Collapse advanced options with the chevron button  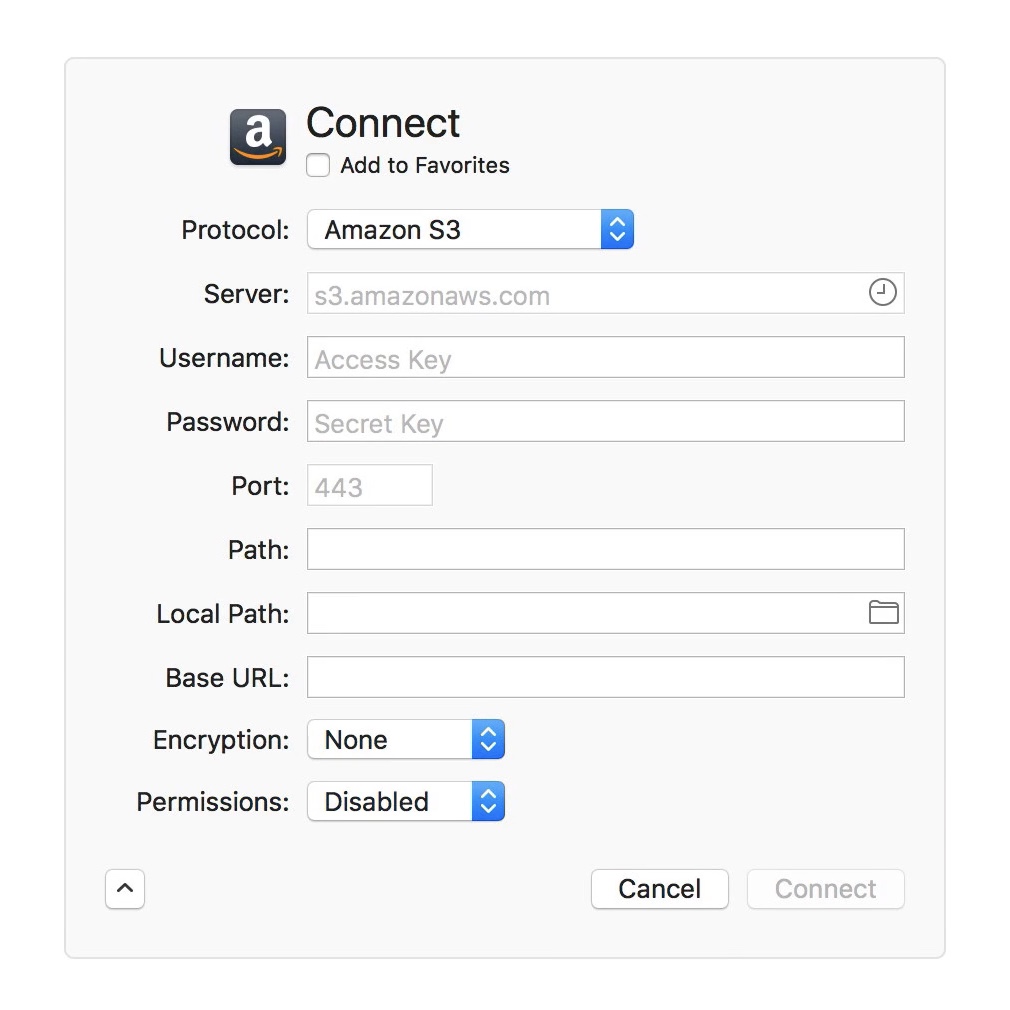125,889
